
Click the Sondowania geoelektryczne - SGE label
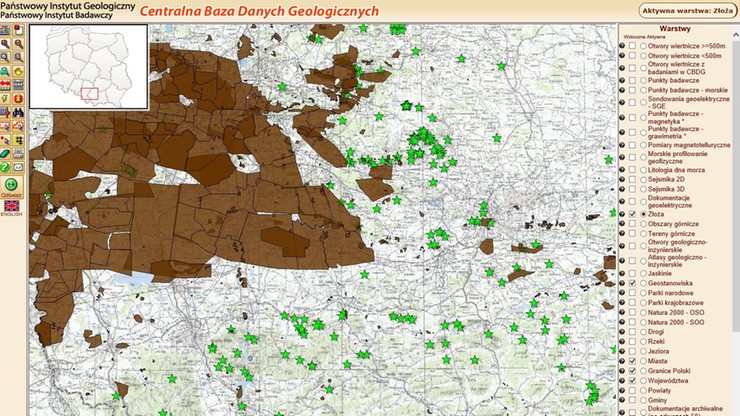click(x=689, y=102)
